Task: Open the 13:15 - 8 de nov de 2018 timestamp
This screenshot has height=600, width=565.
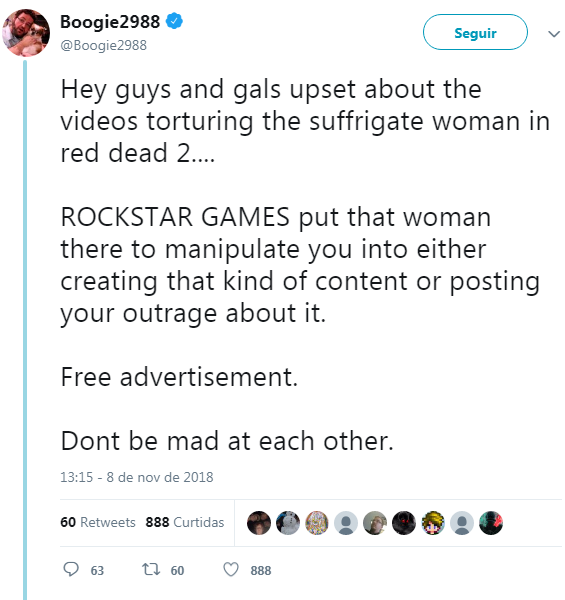Action: [137, 477]
